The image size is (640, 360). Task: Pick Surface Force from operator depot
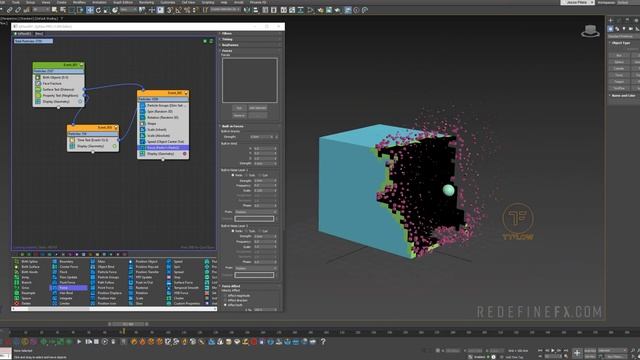(x=180, y=282)
